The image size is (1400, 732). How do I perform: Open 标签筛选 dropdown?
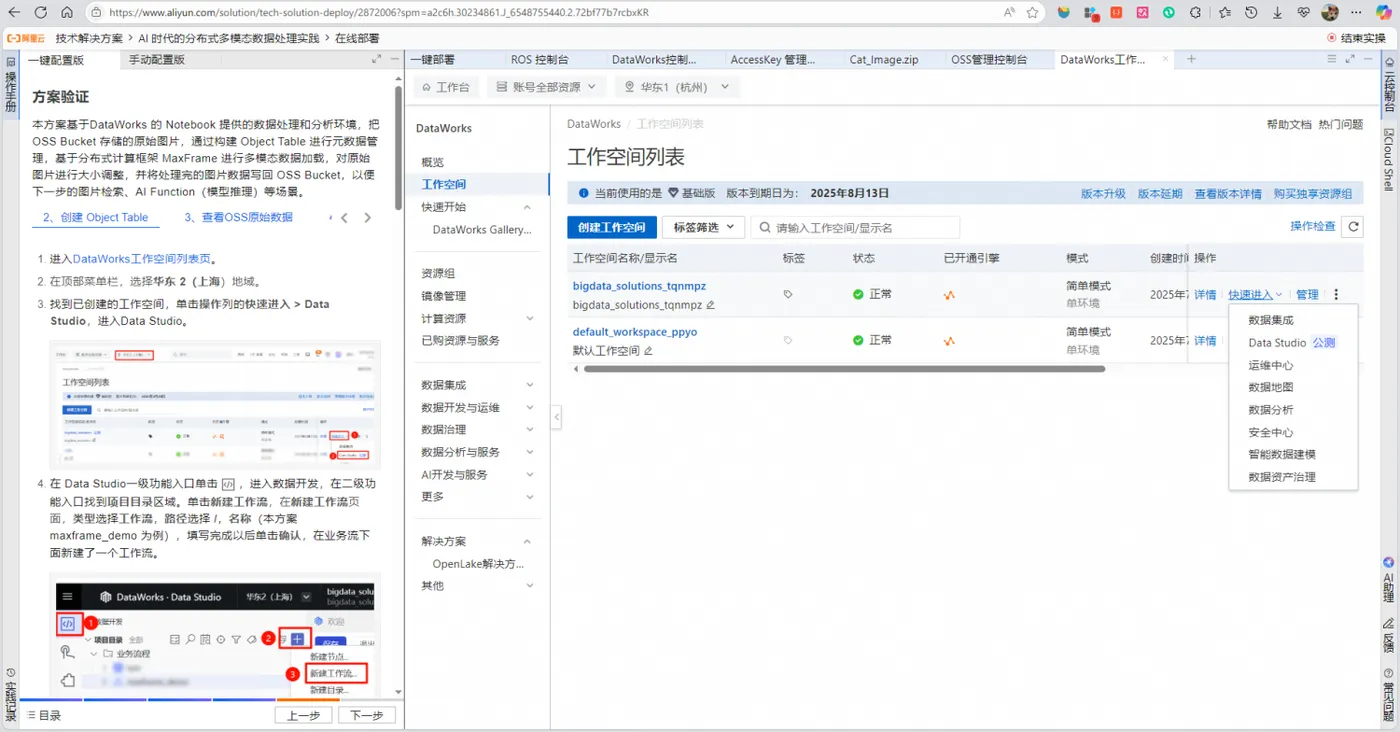tap(703, 227)
